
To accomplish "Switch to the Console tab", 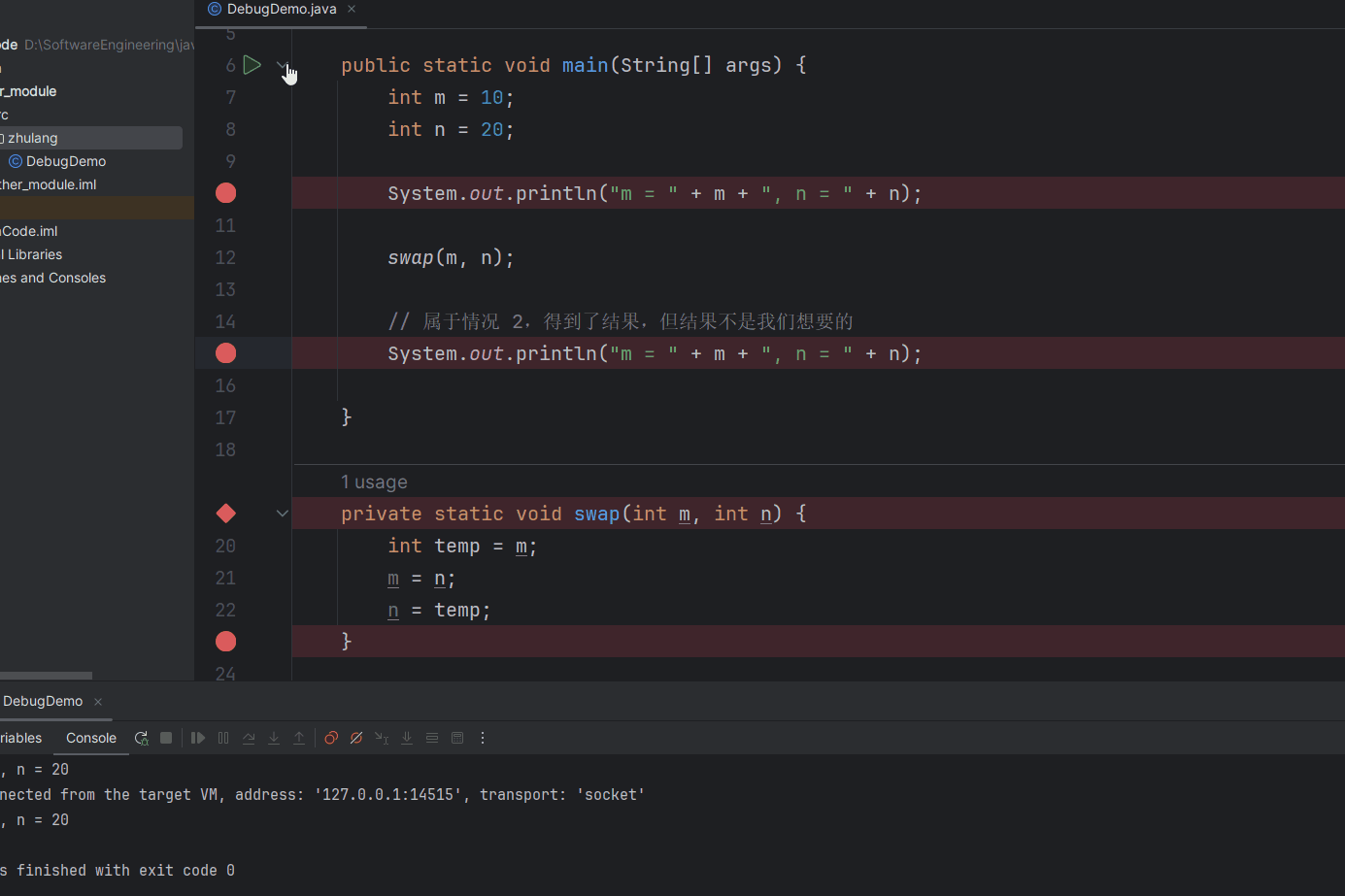I will click(x=91, y=738).
